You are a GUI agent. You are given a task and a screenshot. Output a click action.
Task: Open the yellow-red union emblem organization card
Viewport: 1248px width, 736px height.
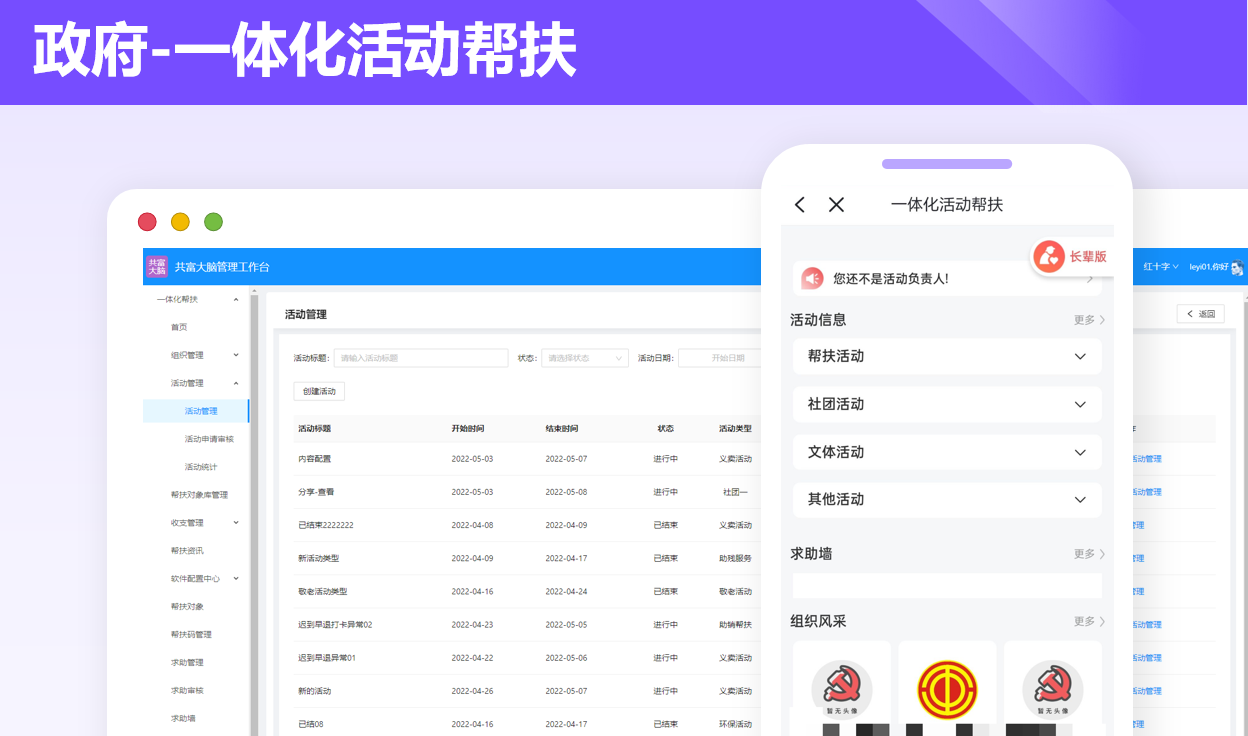[947, 689]
